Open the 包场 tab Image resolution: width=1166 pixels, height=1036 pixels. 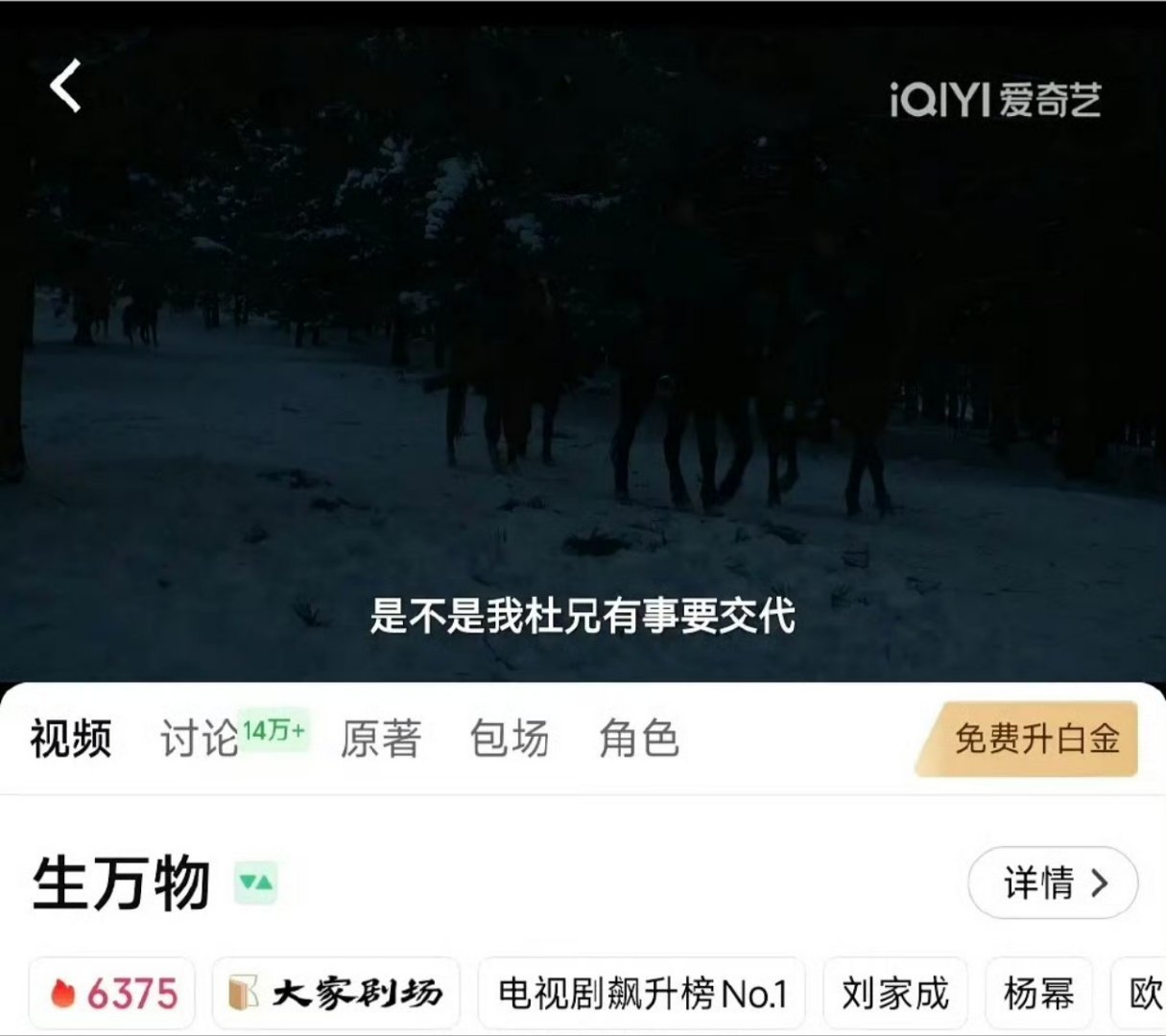coord(510,739)
